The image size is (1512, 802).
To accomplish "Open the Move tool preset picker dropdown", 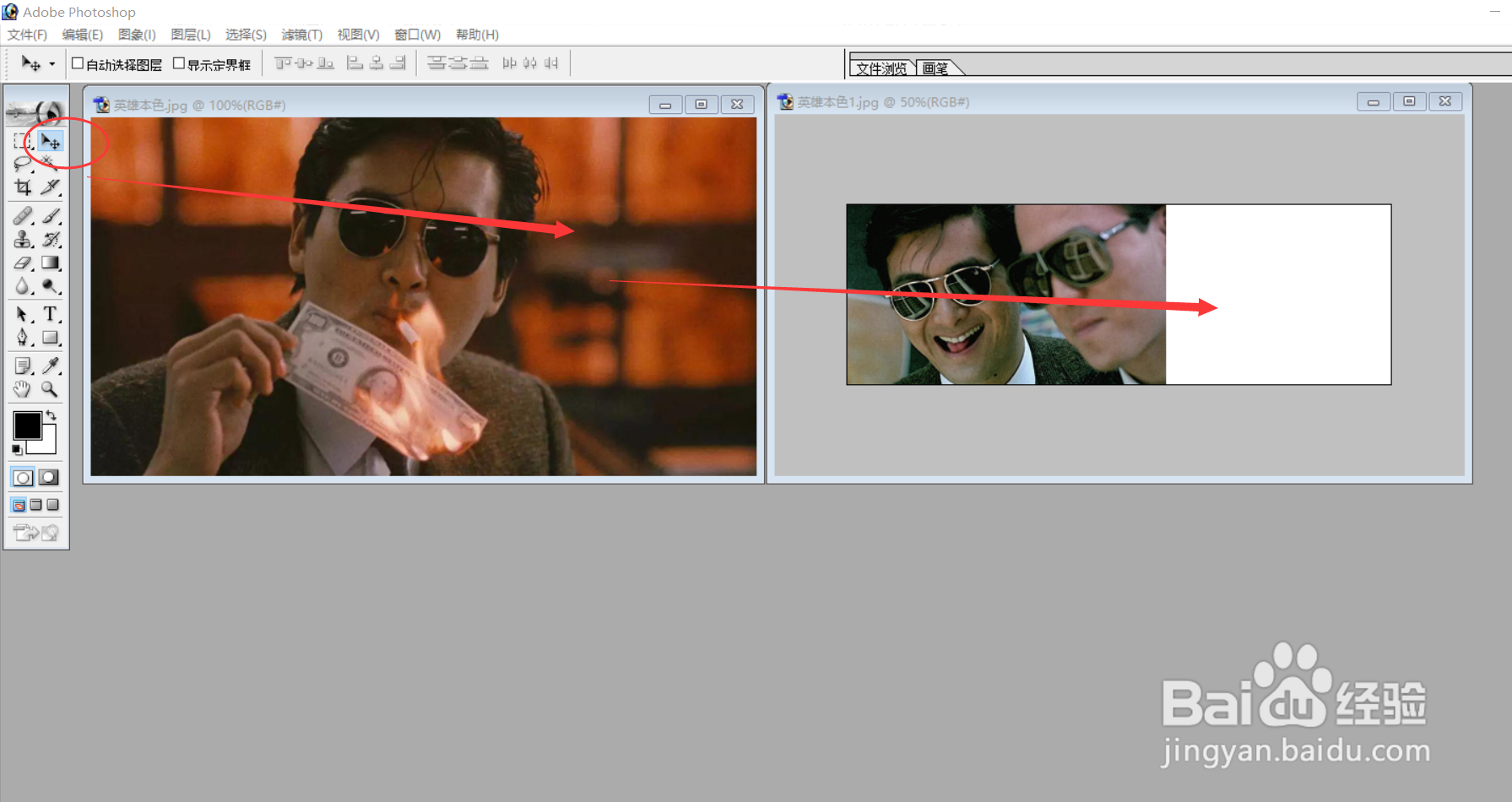I will [51, 64].
